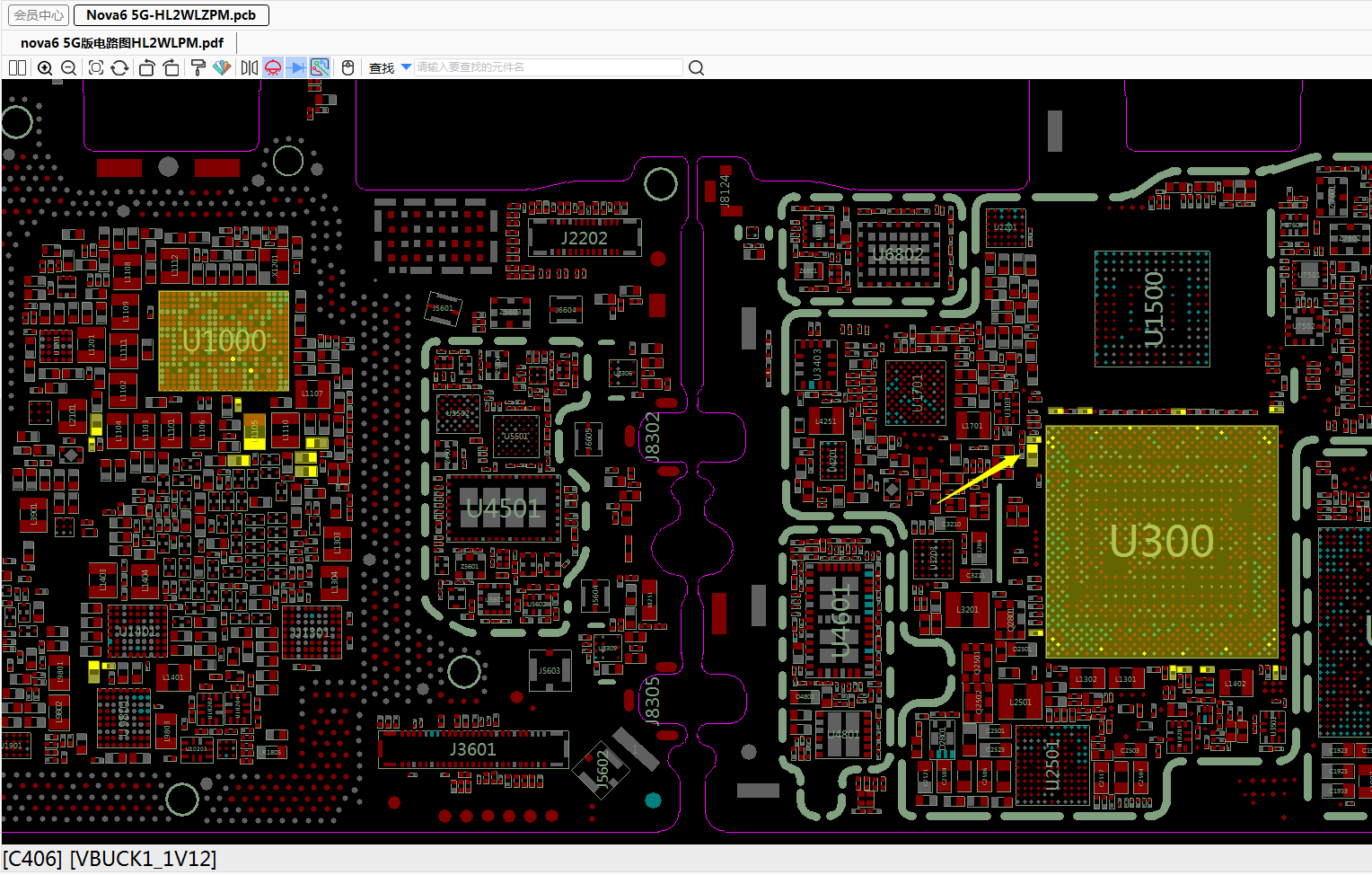This screenshot has width=1372, height=875.
Task: Click the refresh view icon
Action: point(119,68)
